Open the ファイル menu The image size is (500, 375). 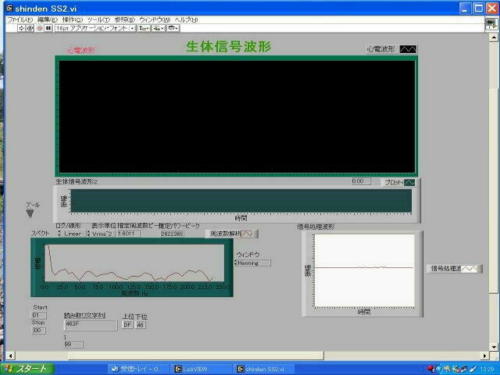coord(20,20)
